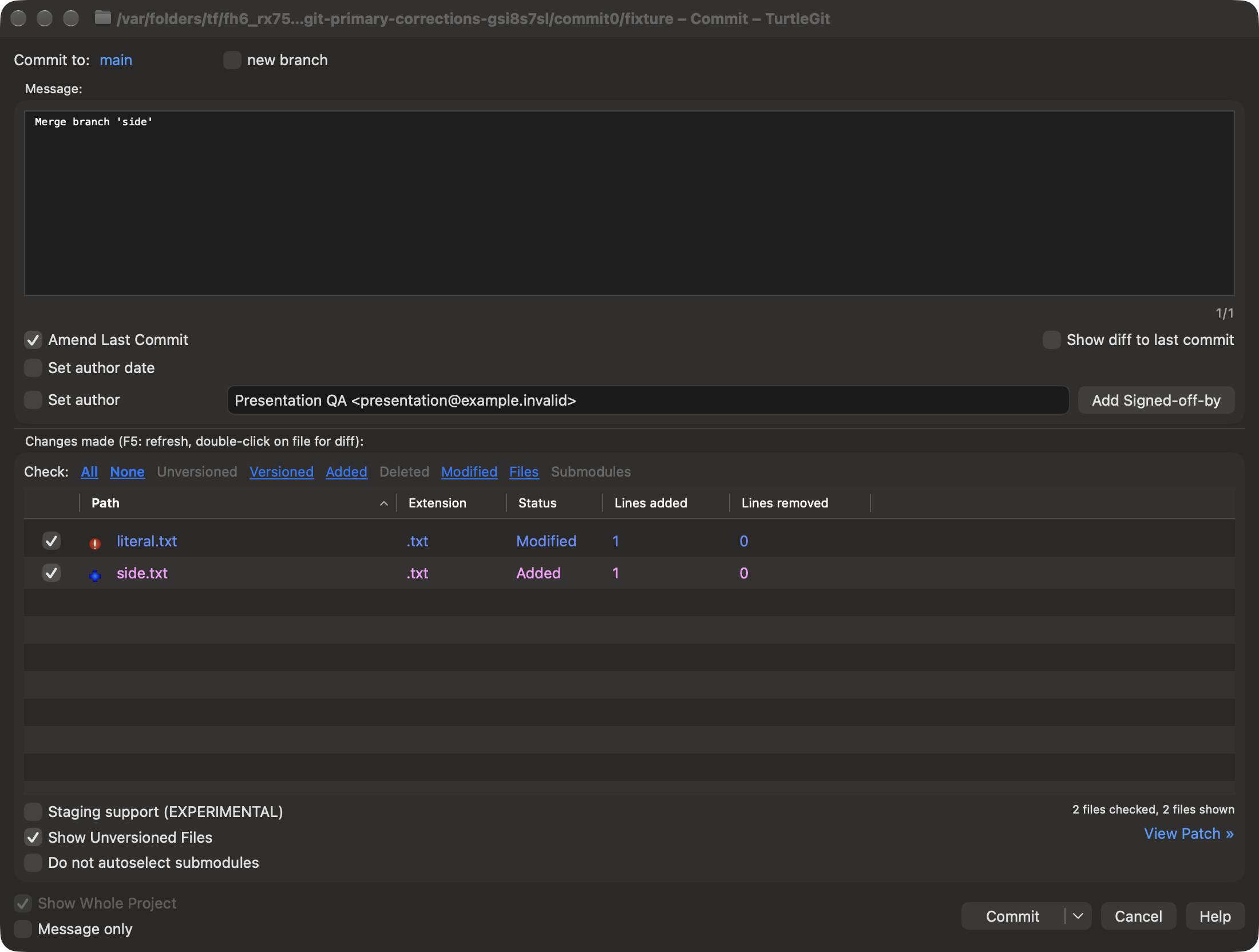
Task: Uncheck Amend Last Commit
Action: (x=33, y=340)
